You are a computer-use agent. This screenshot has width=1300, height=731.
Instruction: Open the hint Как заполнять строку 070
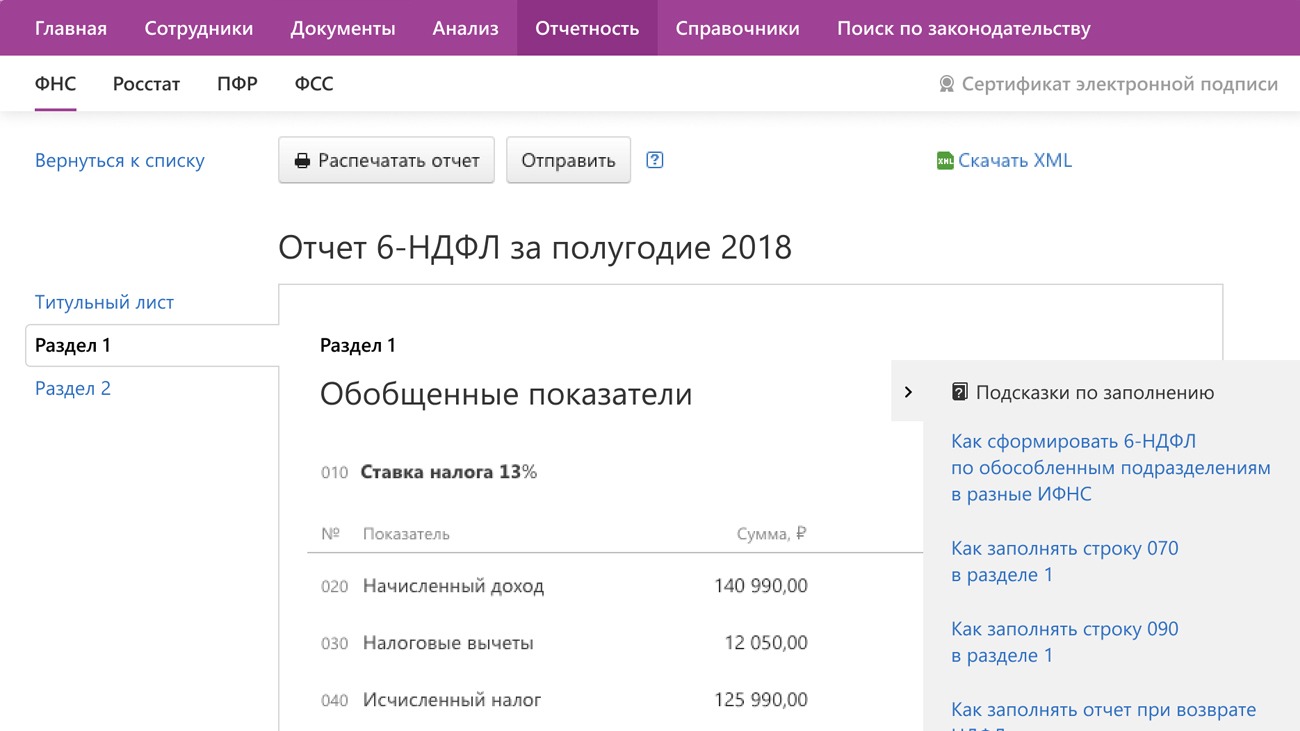(1064, 561)
